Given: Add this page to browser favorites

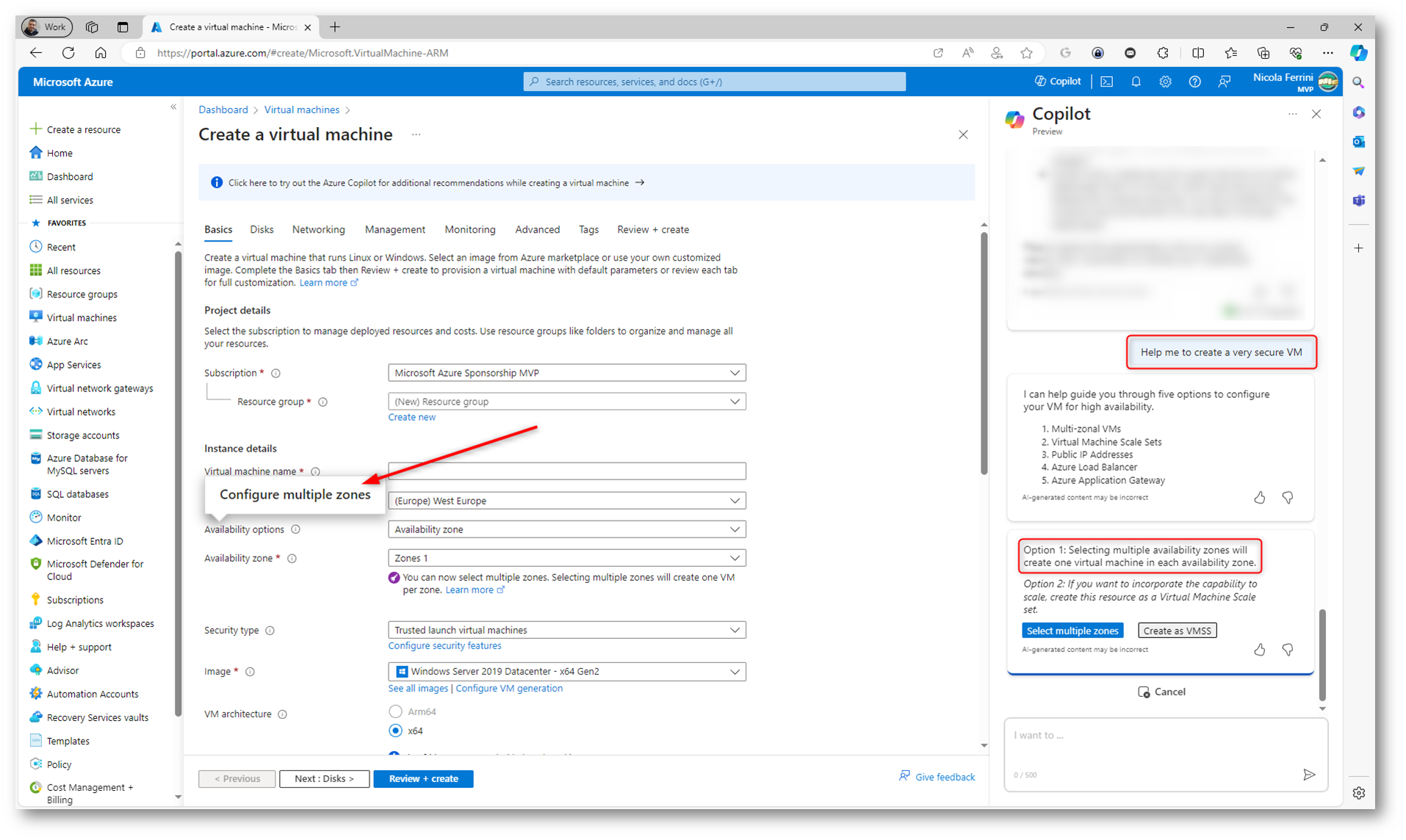Looking at the screenshot, I should click(1026, 53).
